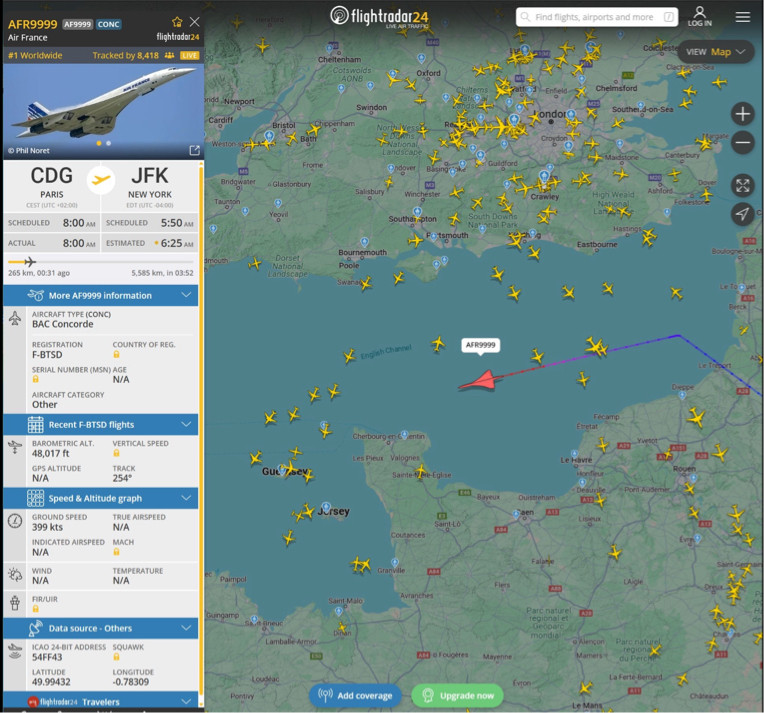Click the search magnifier icon
The width and height of the screenshot is (764, 713).
click(x=525, y=17)
